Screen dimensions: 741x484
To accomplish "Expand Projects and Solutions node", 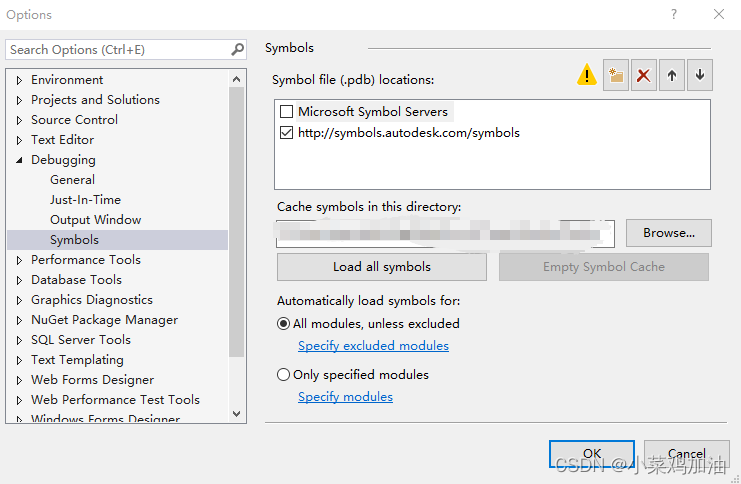I will pos(19,100).
